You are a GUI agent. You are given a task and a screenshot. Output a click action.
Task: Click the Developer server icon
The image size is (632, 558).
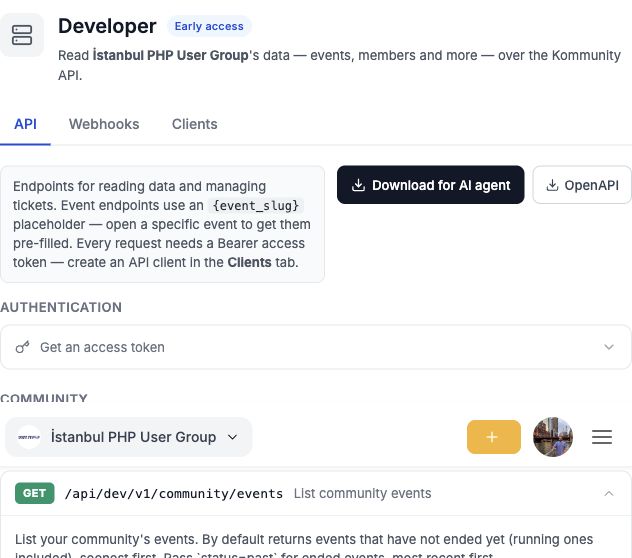coord(22,35)
